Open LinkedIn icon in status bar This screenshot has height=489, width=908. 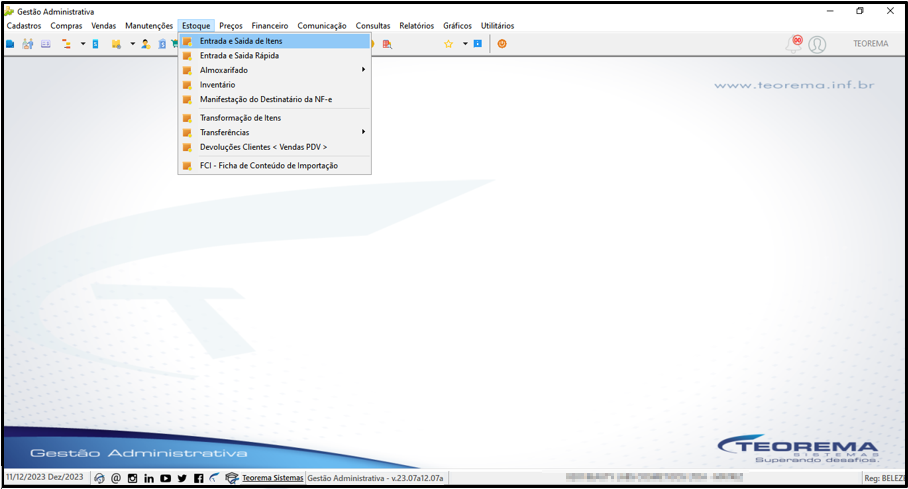(x=149, y=478)
